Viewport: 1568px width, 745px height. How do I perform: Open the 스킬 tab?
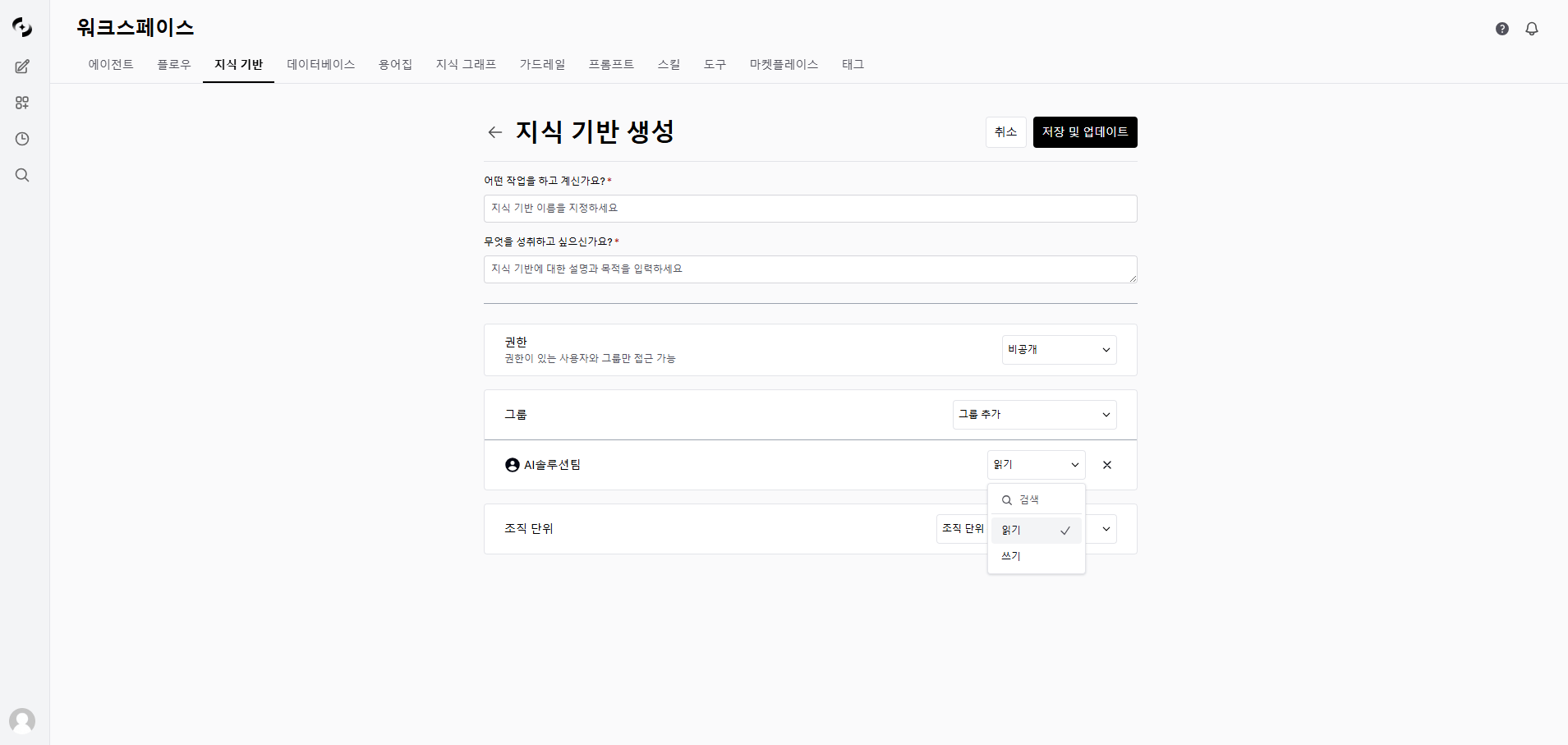[x=669, y=64]
